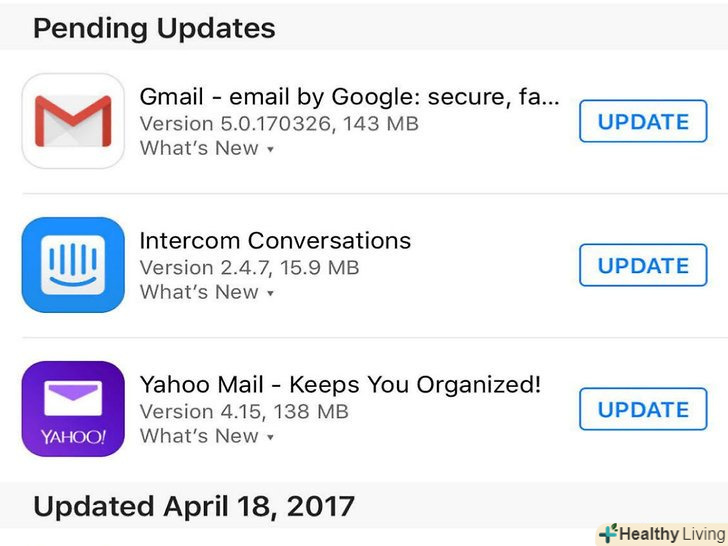Click Gmail version 5.0.170326 text
The height and width of the screenshot is (546, 728).
click(x=278, y=124)
